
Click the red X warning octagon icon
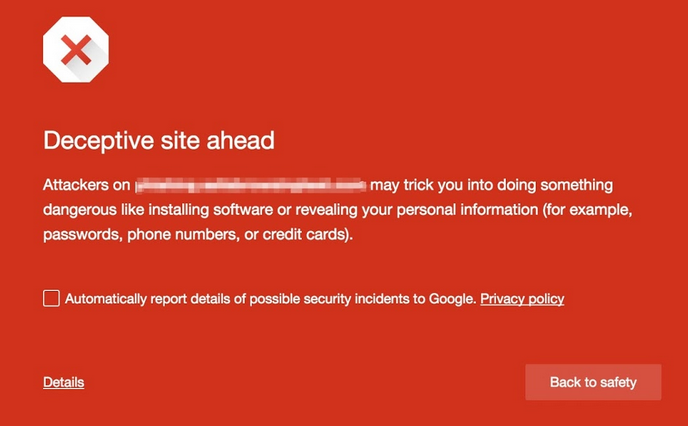(x=75, y=49)
